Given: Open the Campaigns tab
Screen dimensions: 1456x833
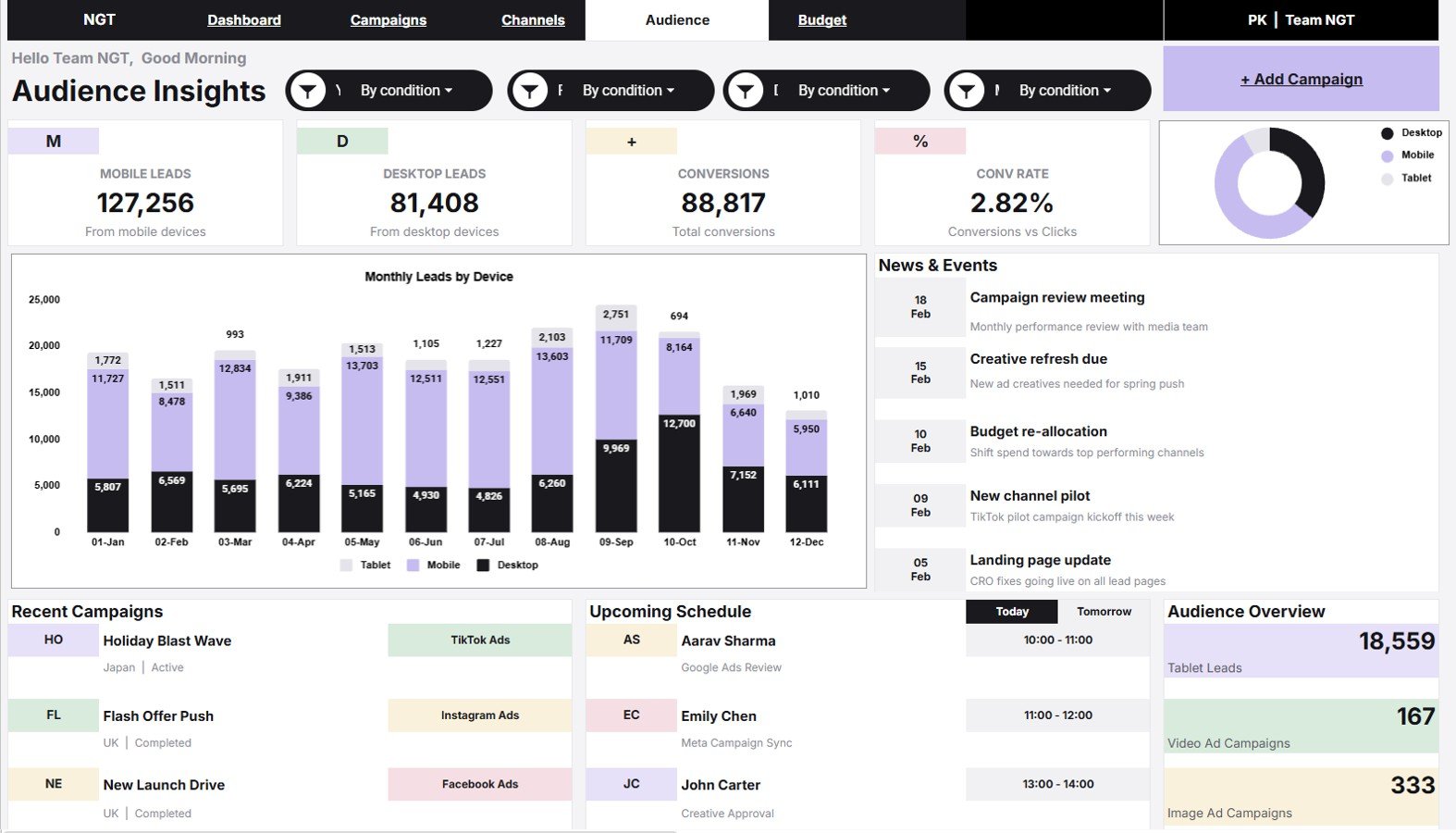Looking at the screenshot, I should tap(389, 20).
